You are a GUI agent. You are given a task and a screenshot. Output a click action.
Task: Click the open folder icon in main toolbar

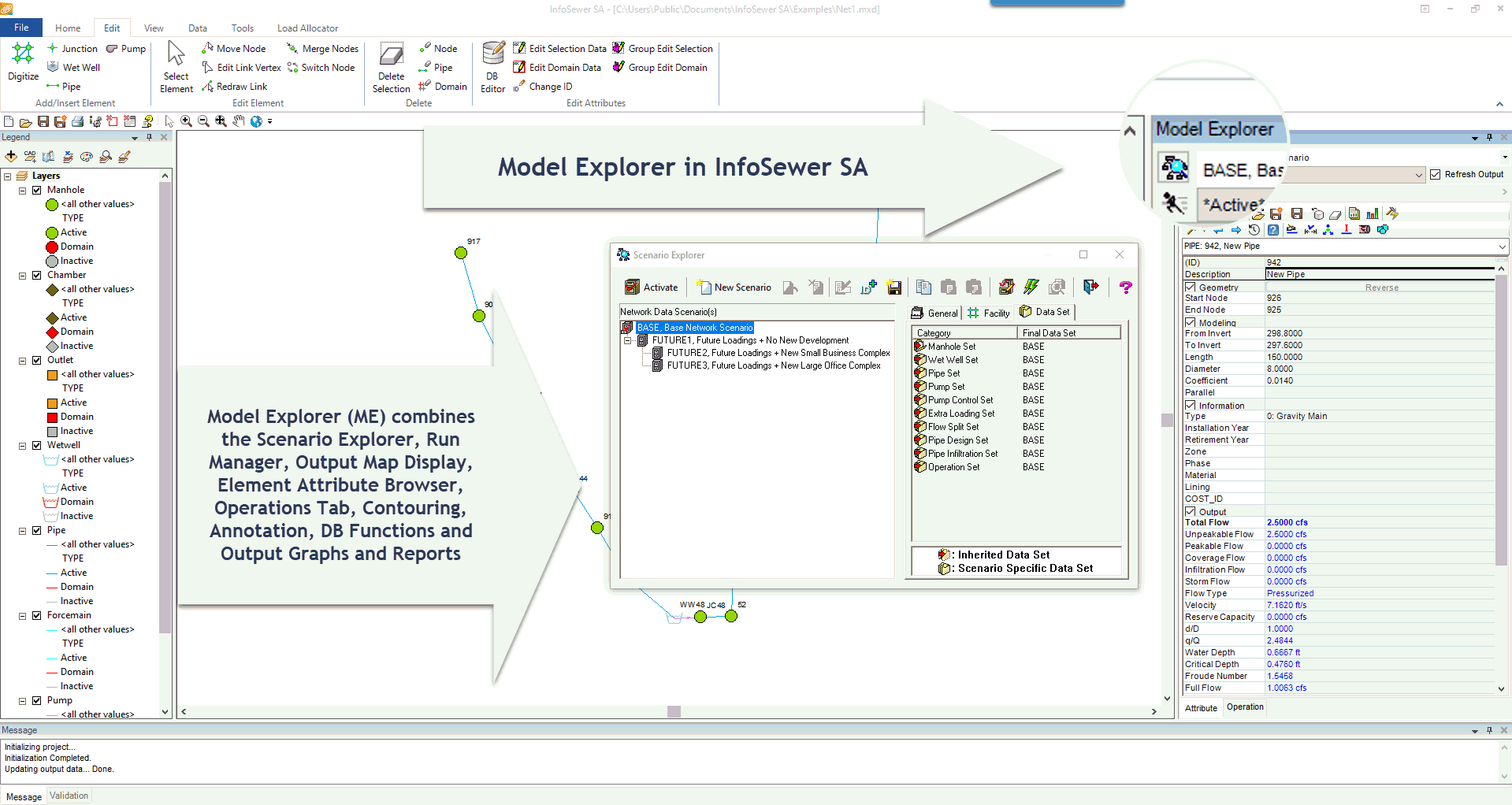(26, 121)
